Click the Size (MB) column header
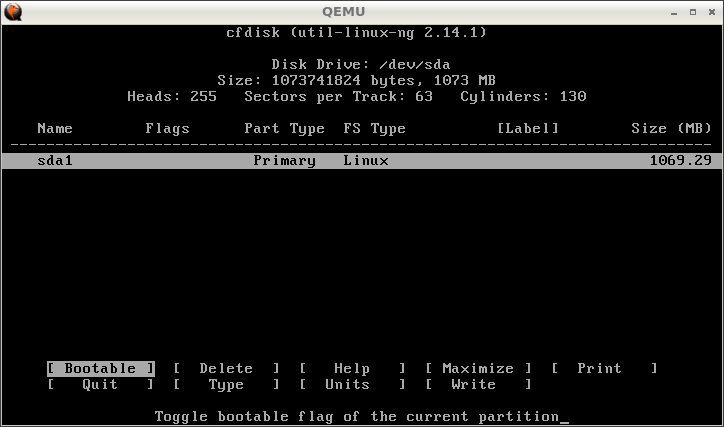The height and width of the screenshot is (427, 724). pos(671,128)
